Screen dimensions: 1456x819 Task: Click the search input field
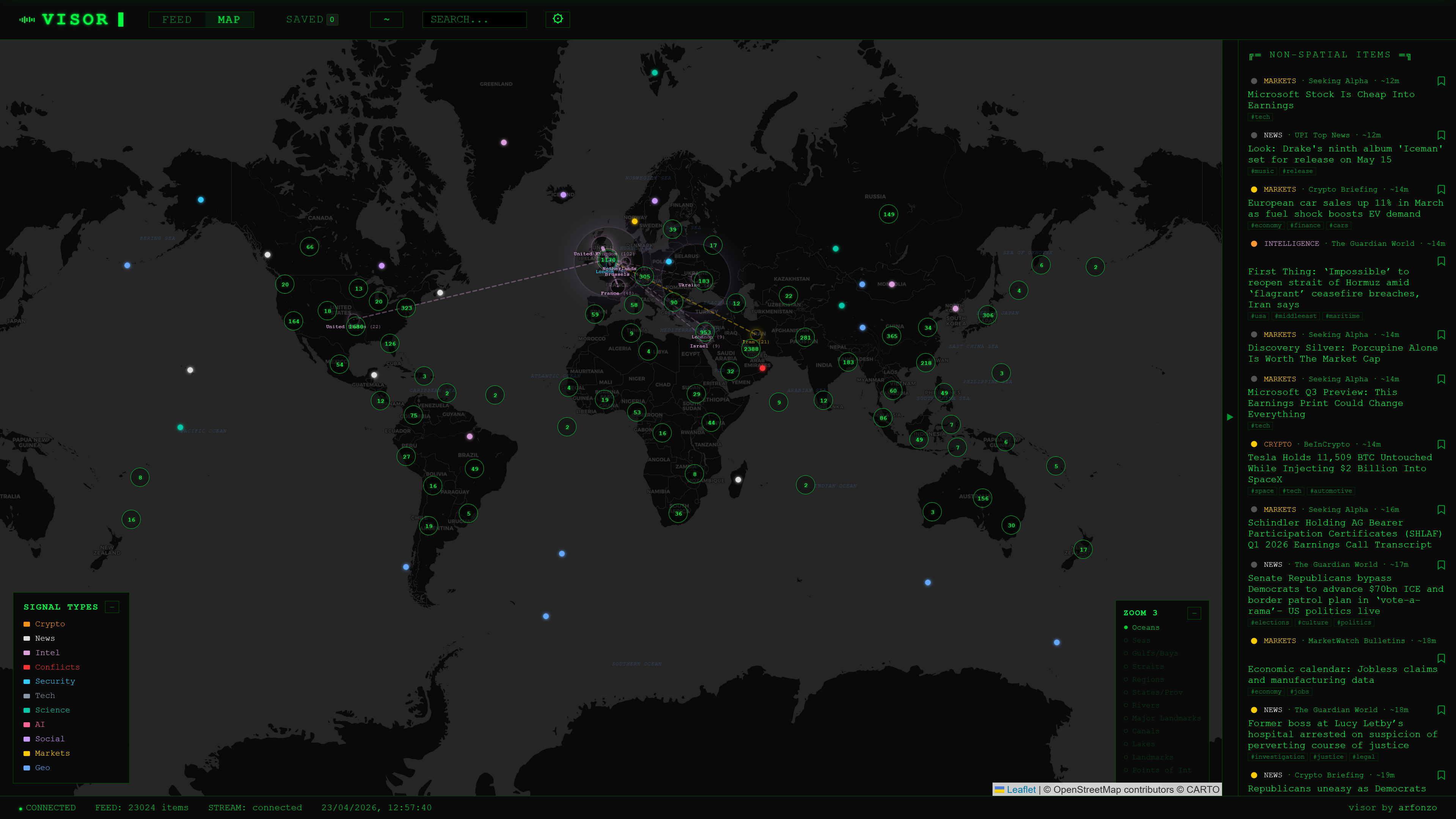click(x=474, y=20)
